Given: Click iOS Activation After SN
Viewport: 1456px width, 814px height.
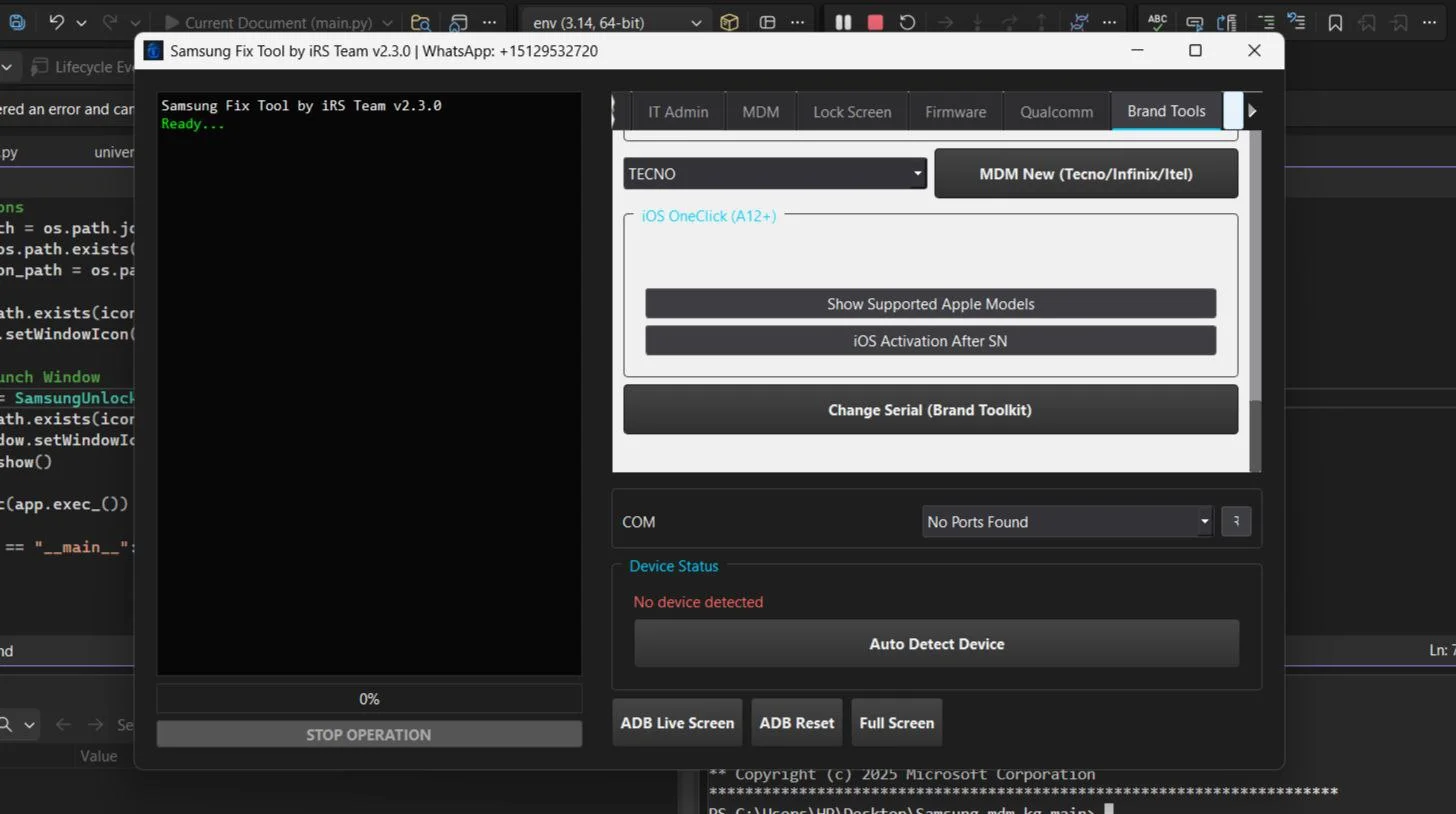Looking at the screenshot, I should point(930,341).
